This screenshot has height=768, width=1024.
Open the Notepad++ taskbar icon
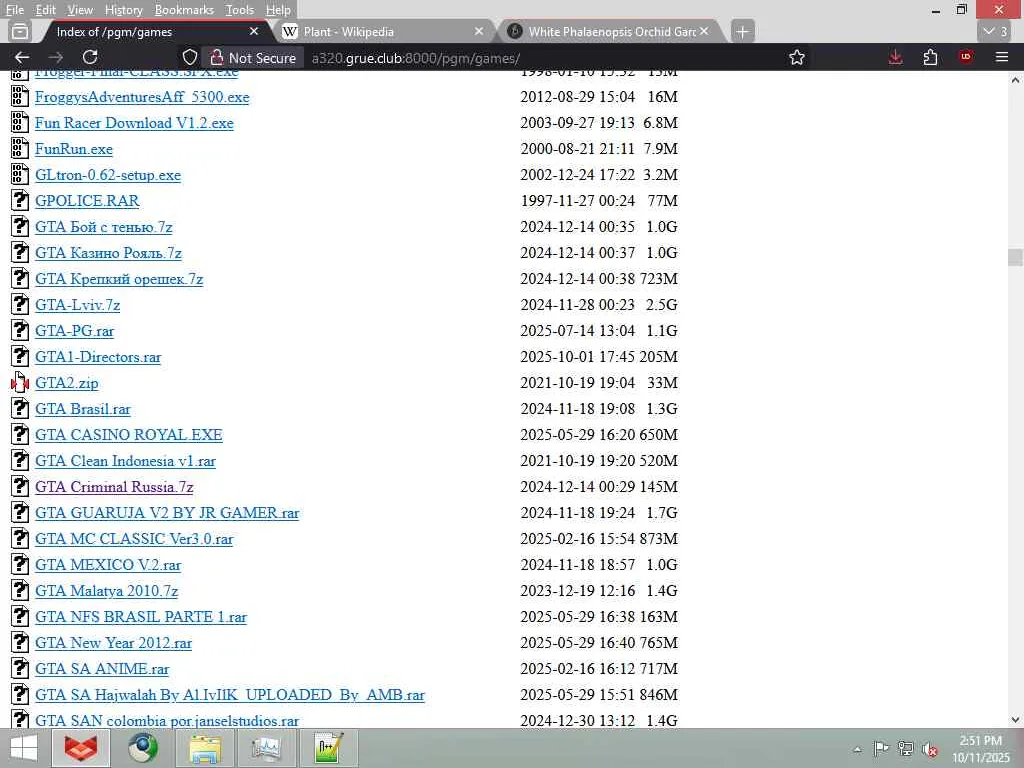pos(328,748)
